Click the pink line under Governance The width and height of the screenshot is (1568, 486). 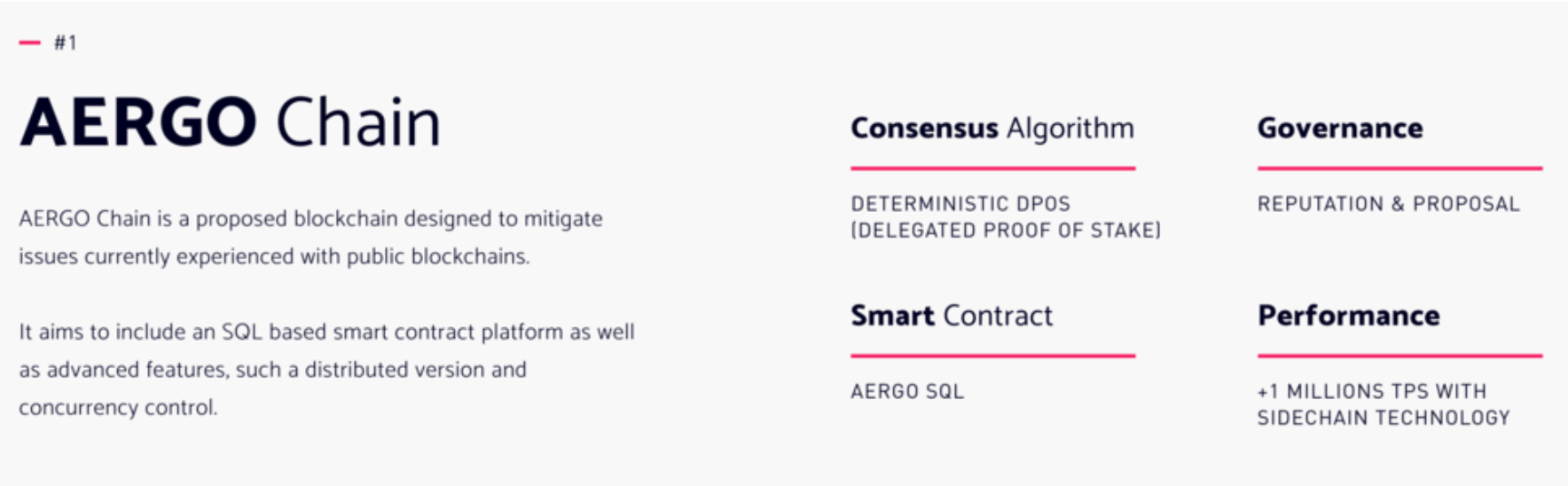(x=1399, y=168)
